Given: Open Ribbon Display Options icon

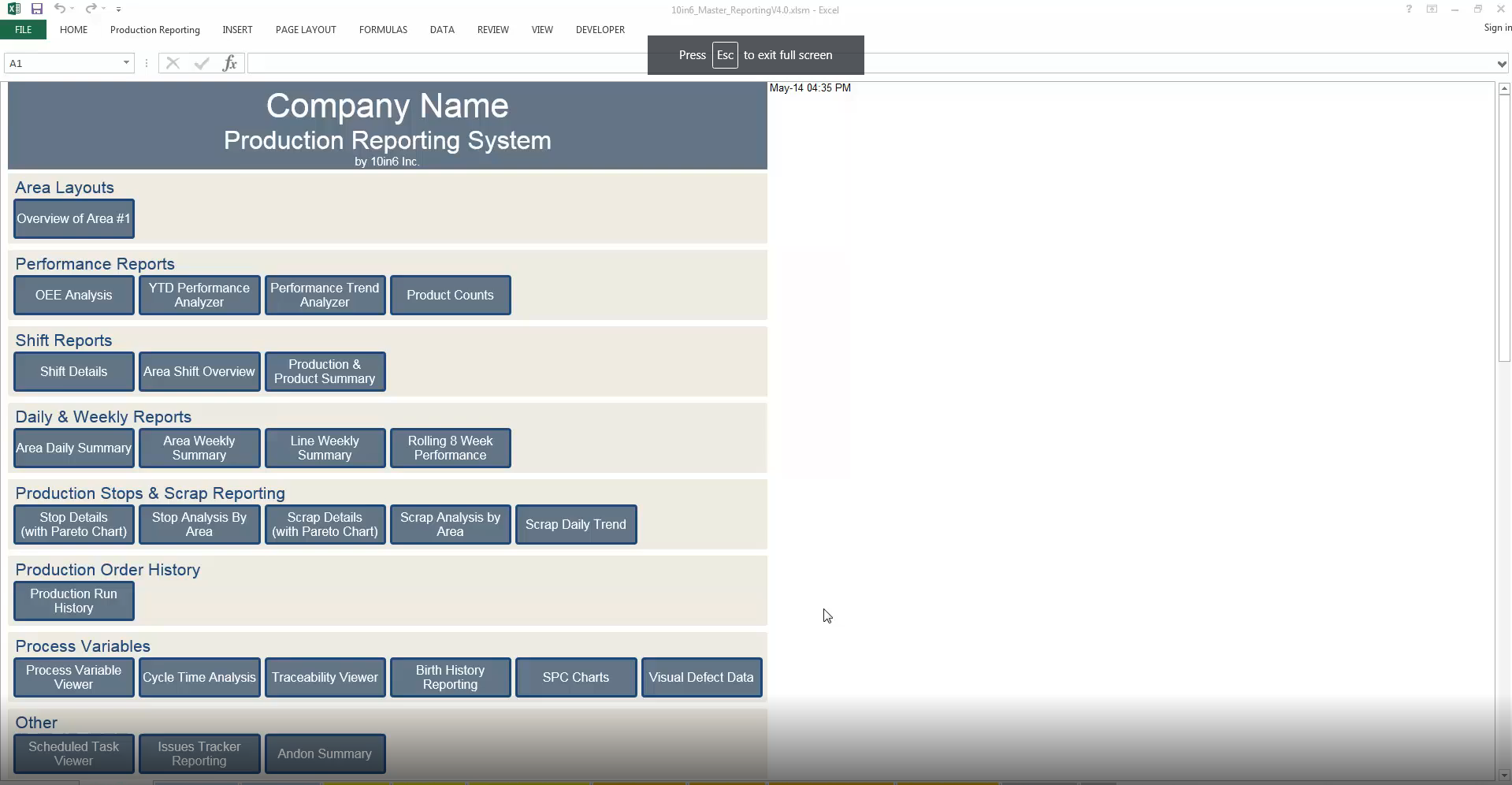Looking at the screenshot, I should point(1431,9).
